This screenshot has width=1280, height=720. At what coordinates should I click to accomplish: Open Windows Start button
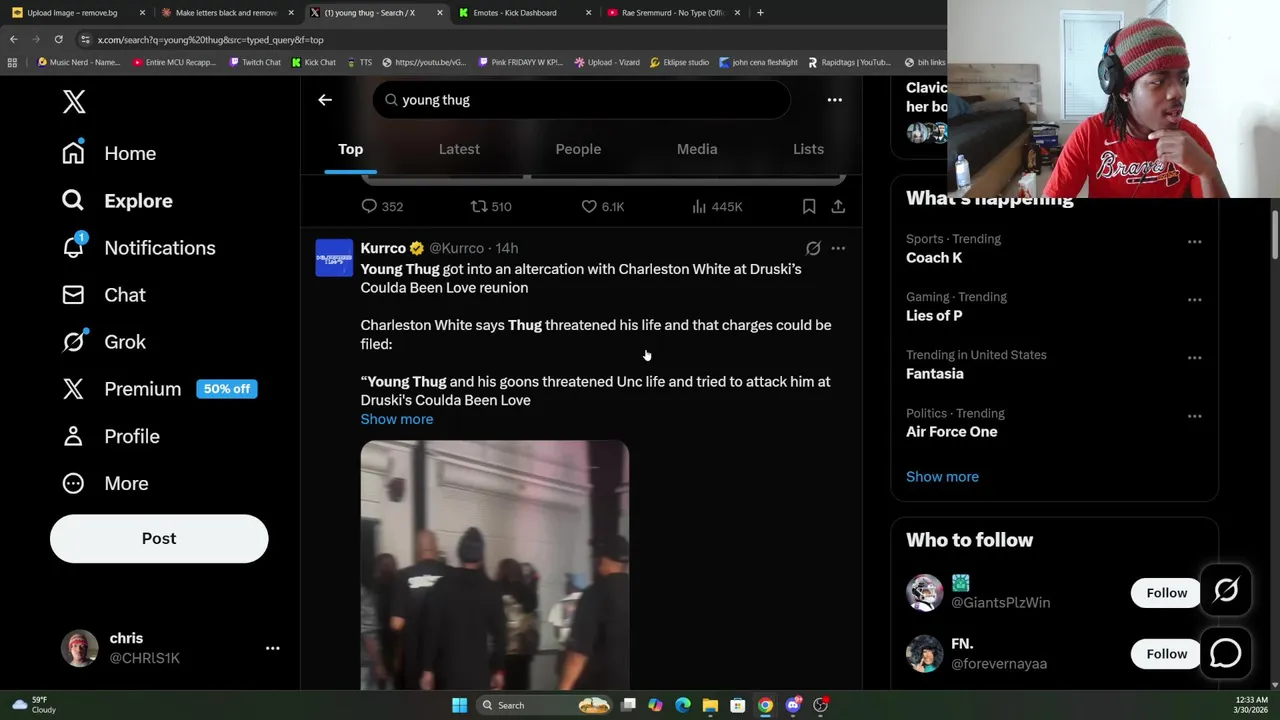point(459,705)
